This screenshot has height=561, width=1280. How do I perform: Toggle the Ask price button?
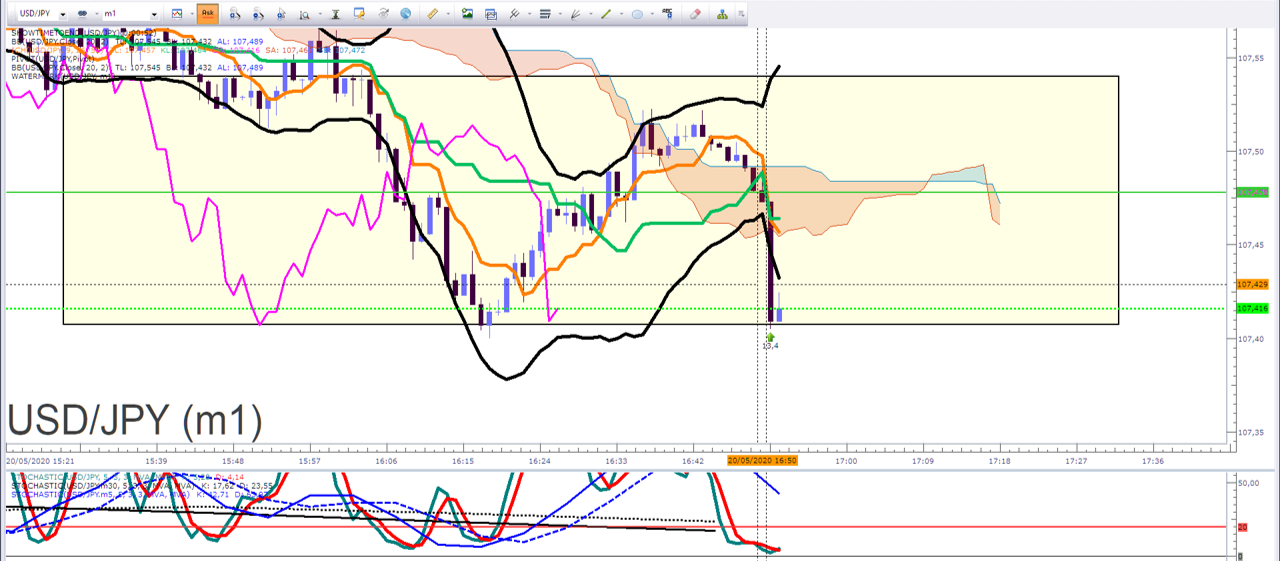click(207, 14)
